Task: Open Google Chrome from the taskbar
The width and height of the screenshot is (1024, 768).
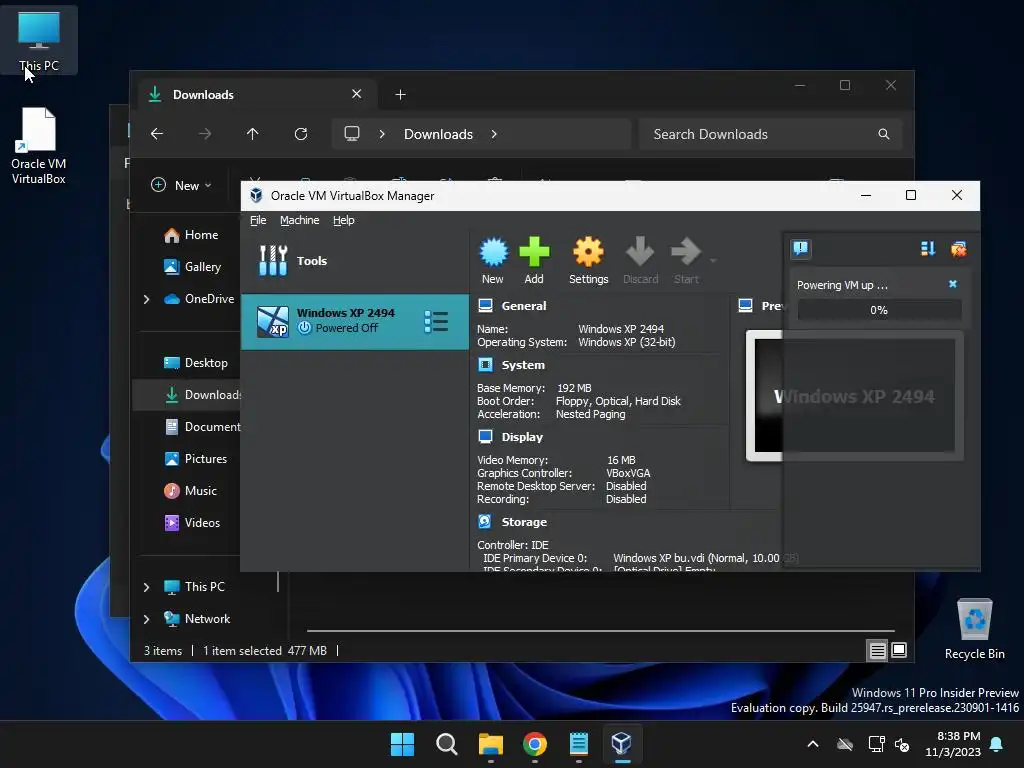Action: coord(535,744)
